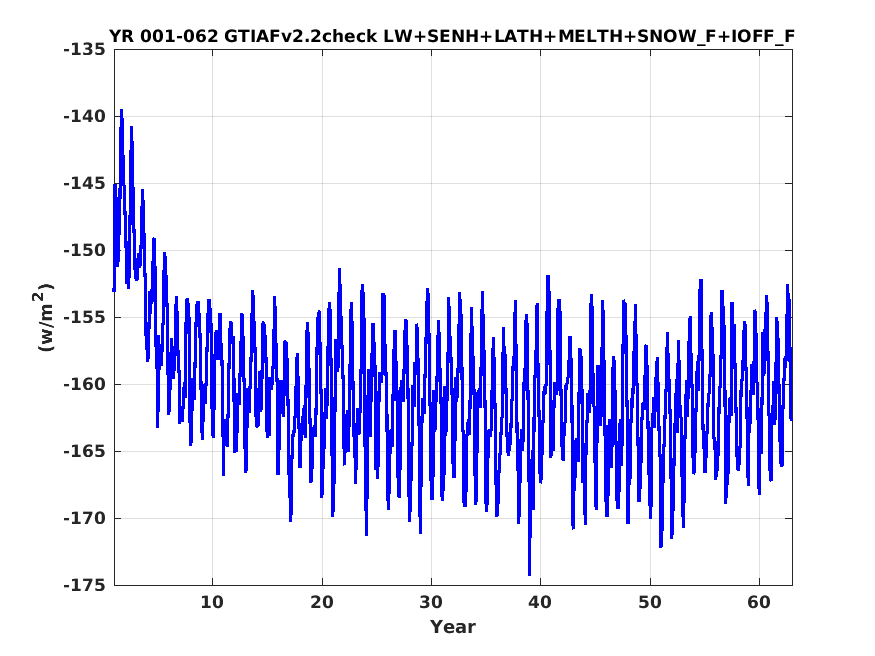875x656 pixels.
Task: Click the blue line's highest peak near year 1
Action: coord(121,111)
